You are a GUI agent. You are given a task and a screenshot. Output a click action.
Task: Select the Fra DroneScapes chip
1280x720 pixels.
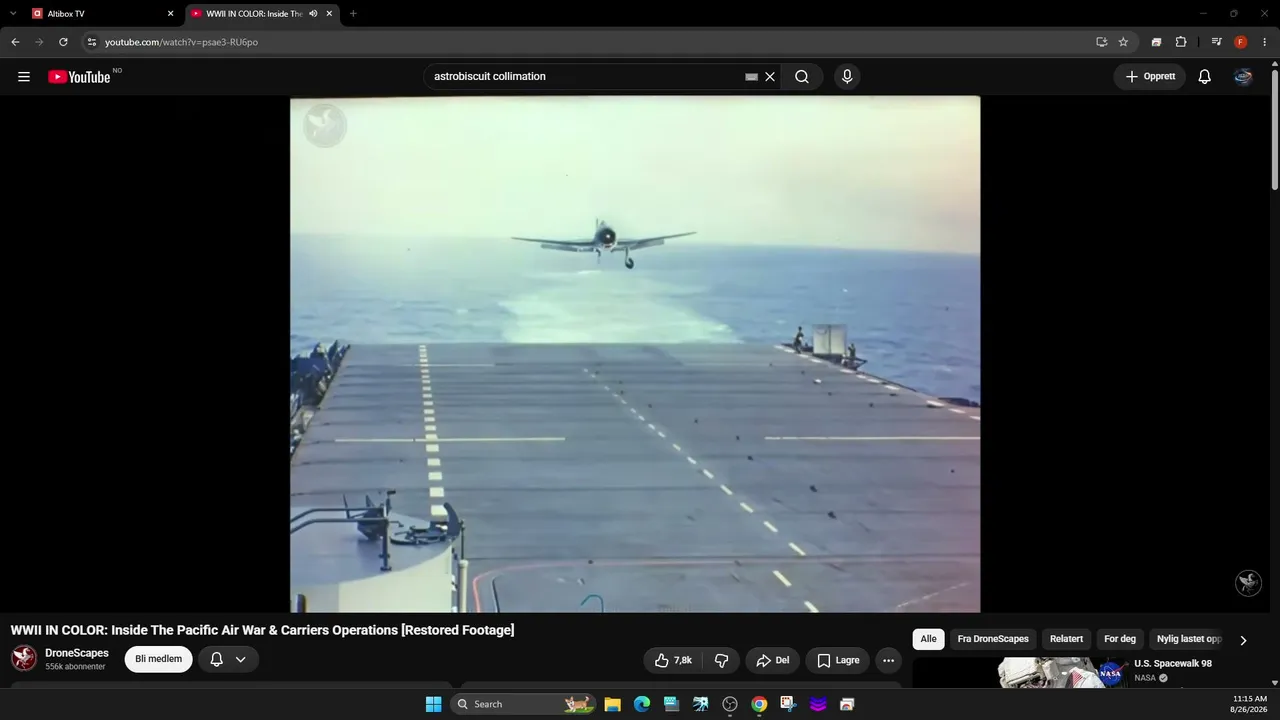click(x=993, y=639)
